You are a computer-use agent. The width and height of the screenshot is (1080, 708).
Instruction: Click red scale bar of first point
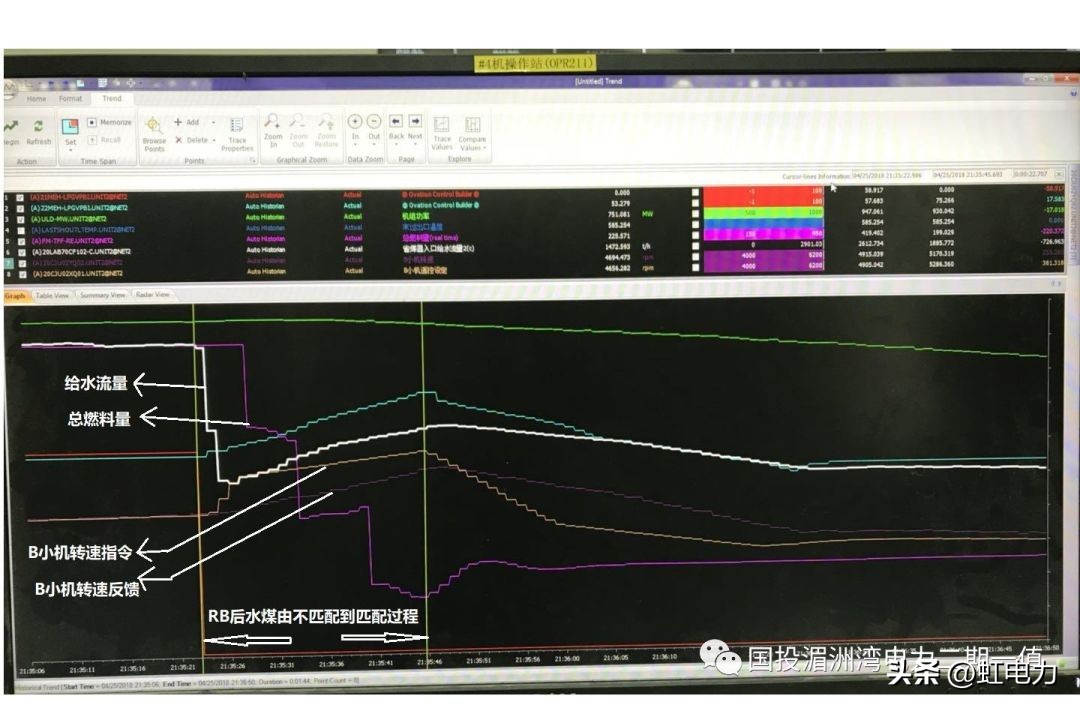763,191
